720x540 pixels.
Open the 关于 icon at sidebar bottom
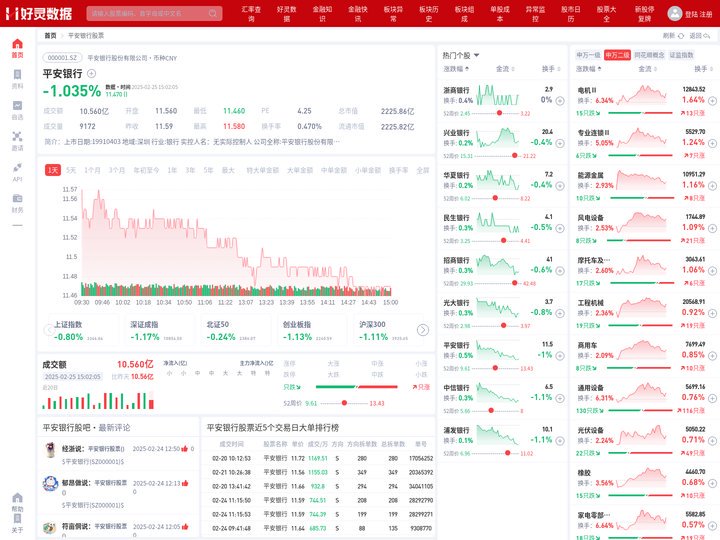point(17,519)
